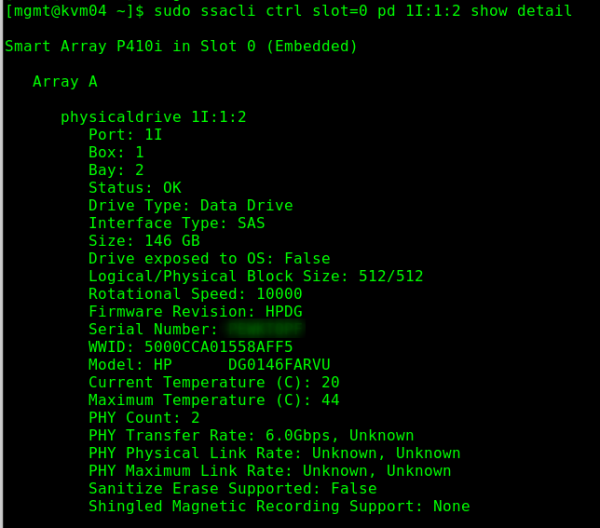Click the Status: OK line
Viewport: 600px width, 528px height.
point(135,188)
